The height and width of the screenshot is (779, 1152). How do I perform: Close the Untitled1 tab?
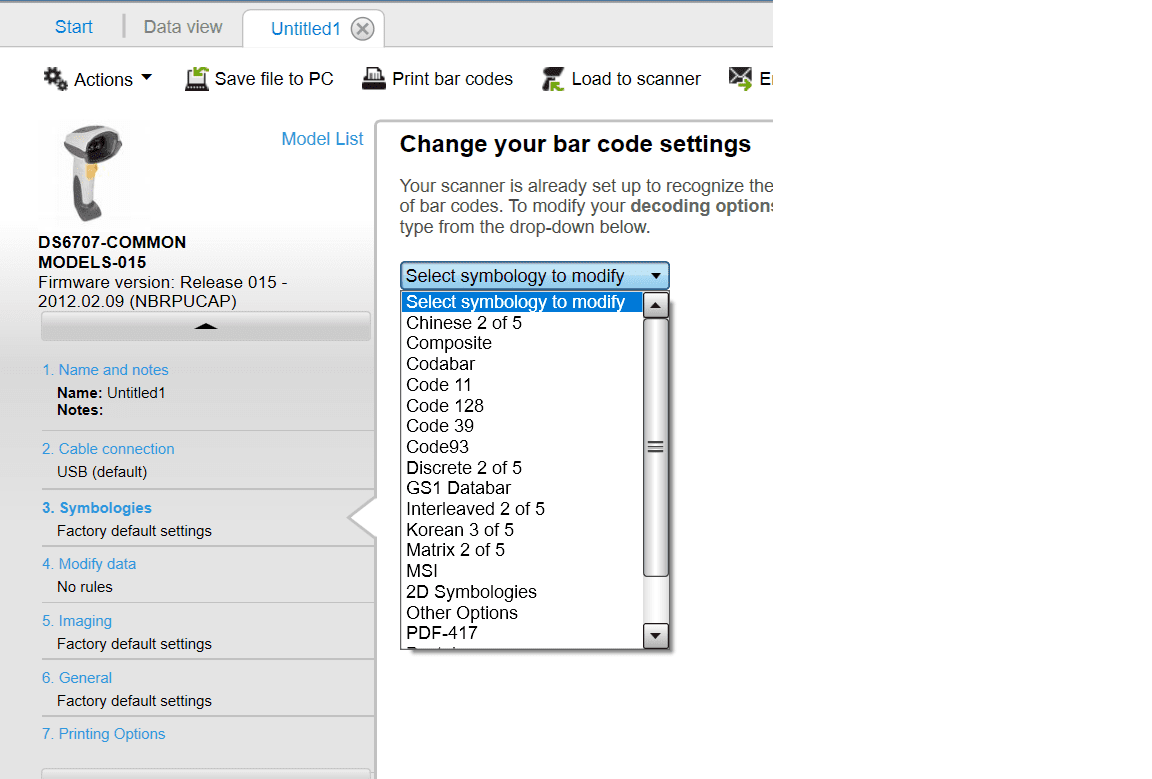[363, 29]
